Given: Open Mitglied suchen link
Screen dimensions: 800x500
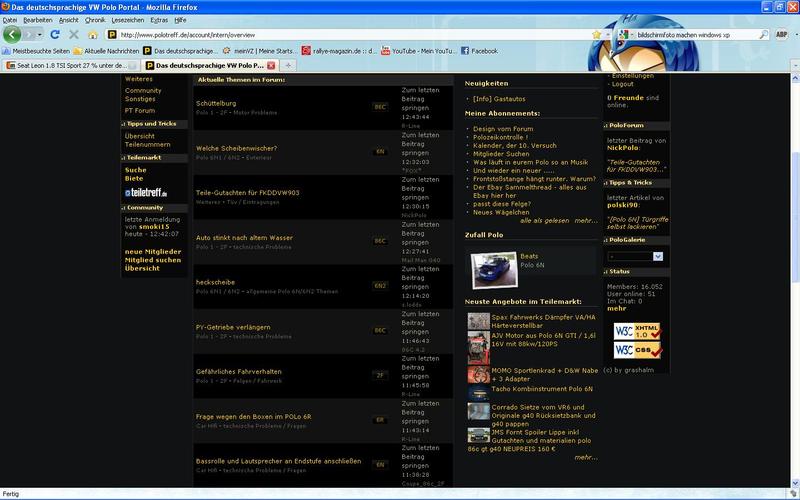Looking at the screenshot, I should point(153,260).
